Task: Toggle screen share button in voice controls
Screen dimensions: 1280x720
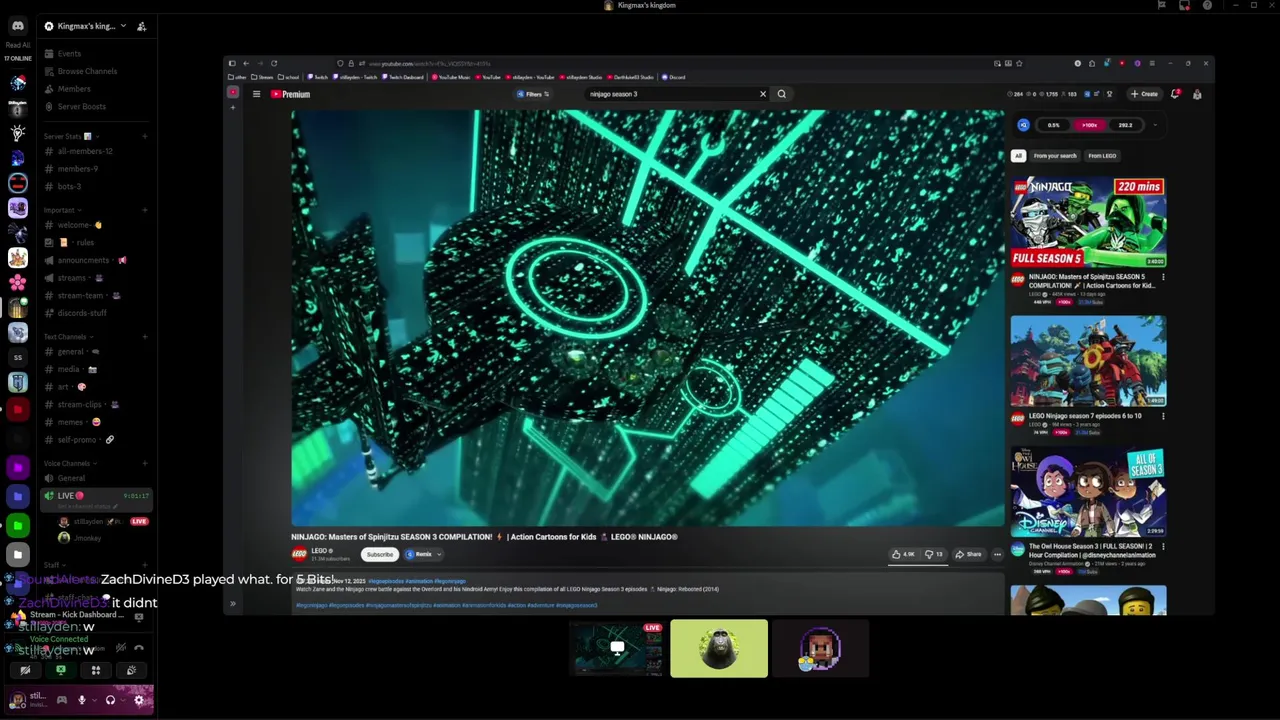Action: 61,671
